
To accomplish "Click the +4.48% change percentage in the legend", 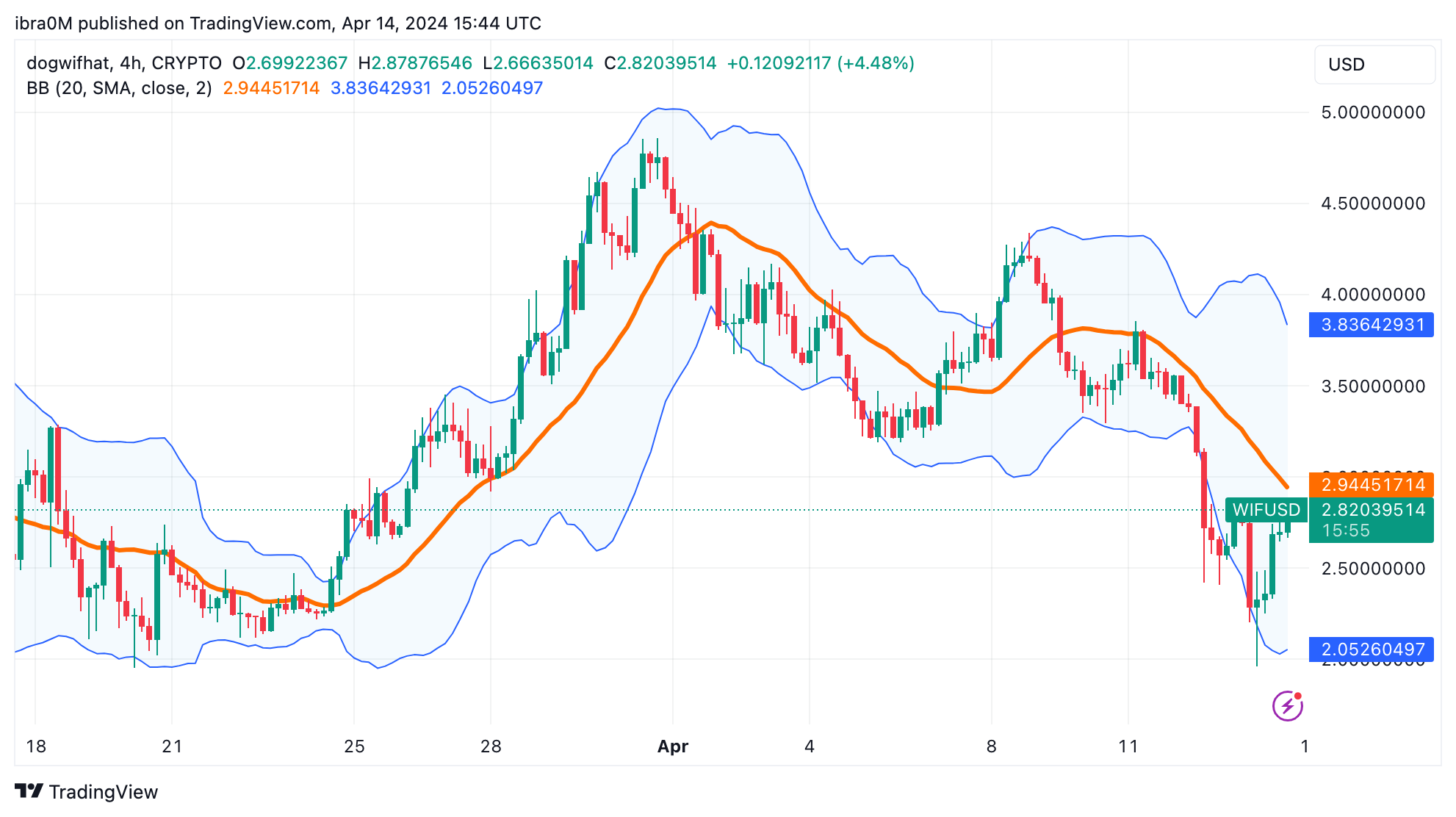I will 874,62.
